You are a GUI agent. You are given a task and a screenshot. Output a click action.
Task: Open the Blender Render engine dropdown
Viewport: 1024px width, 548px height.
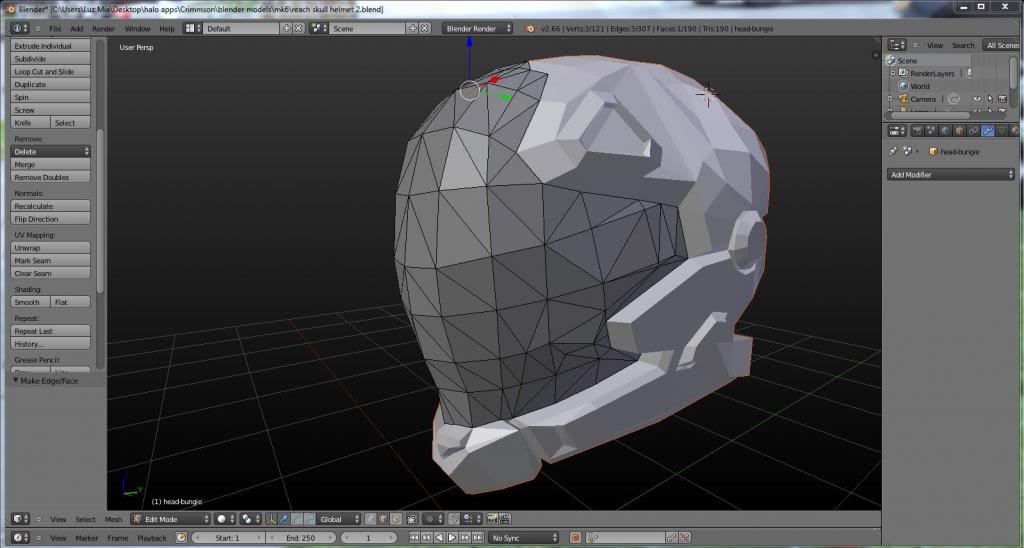[477, 29]
